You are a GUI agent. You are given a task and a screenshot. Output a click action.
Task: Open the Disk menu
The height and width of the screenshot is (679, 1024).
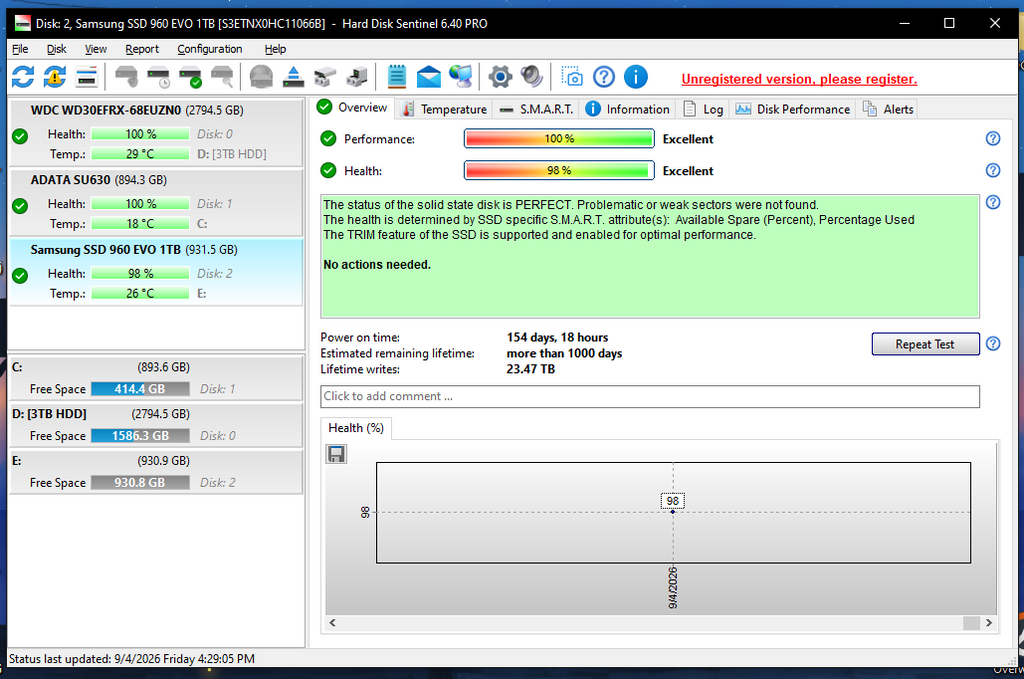click(x=56, y=49)
